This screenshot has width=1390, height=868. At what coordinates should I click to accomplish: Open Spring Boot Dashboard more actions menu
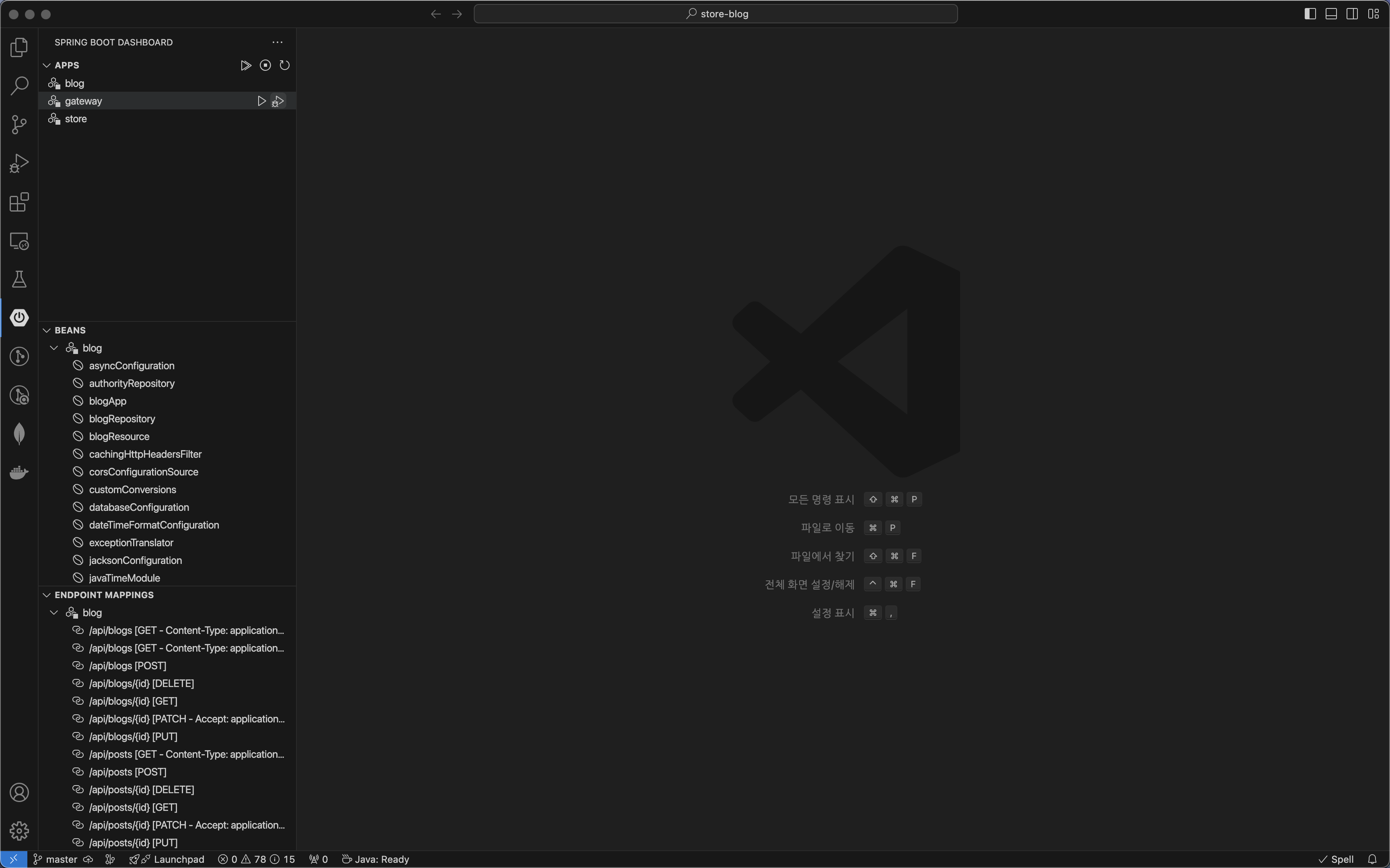pos(277,43)
